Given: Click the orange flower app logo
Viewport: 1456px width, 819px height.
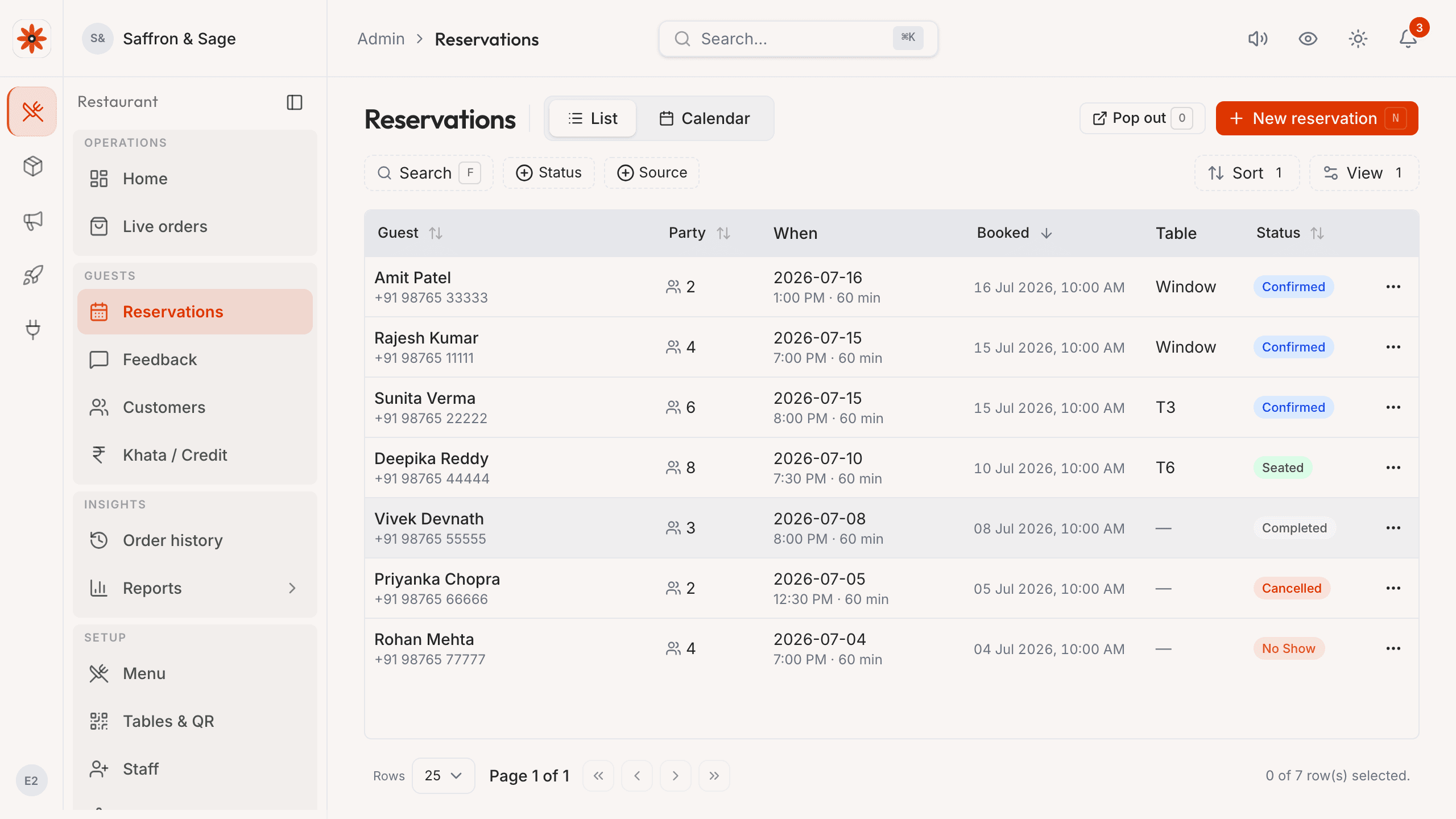Looking at the screenshot, I should tap(32, 39).
